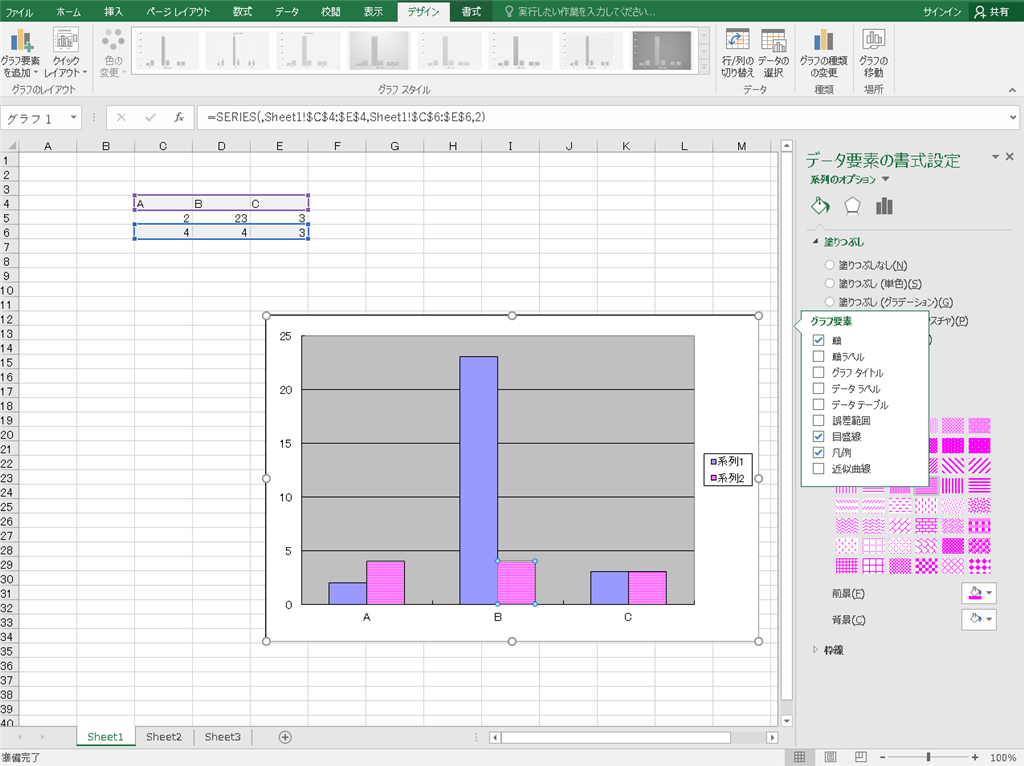Screen dimensions: 1024x766
Task: Select the Series Options bar chart icon
Action: [884, 206]
